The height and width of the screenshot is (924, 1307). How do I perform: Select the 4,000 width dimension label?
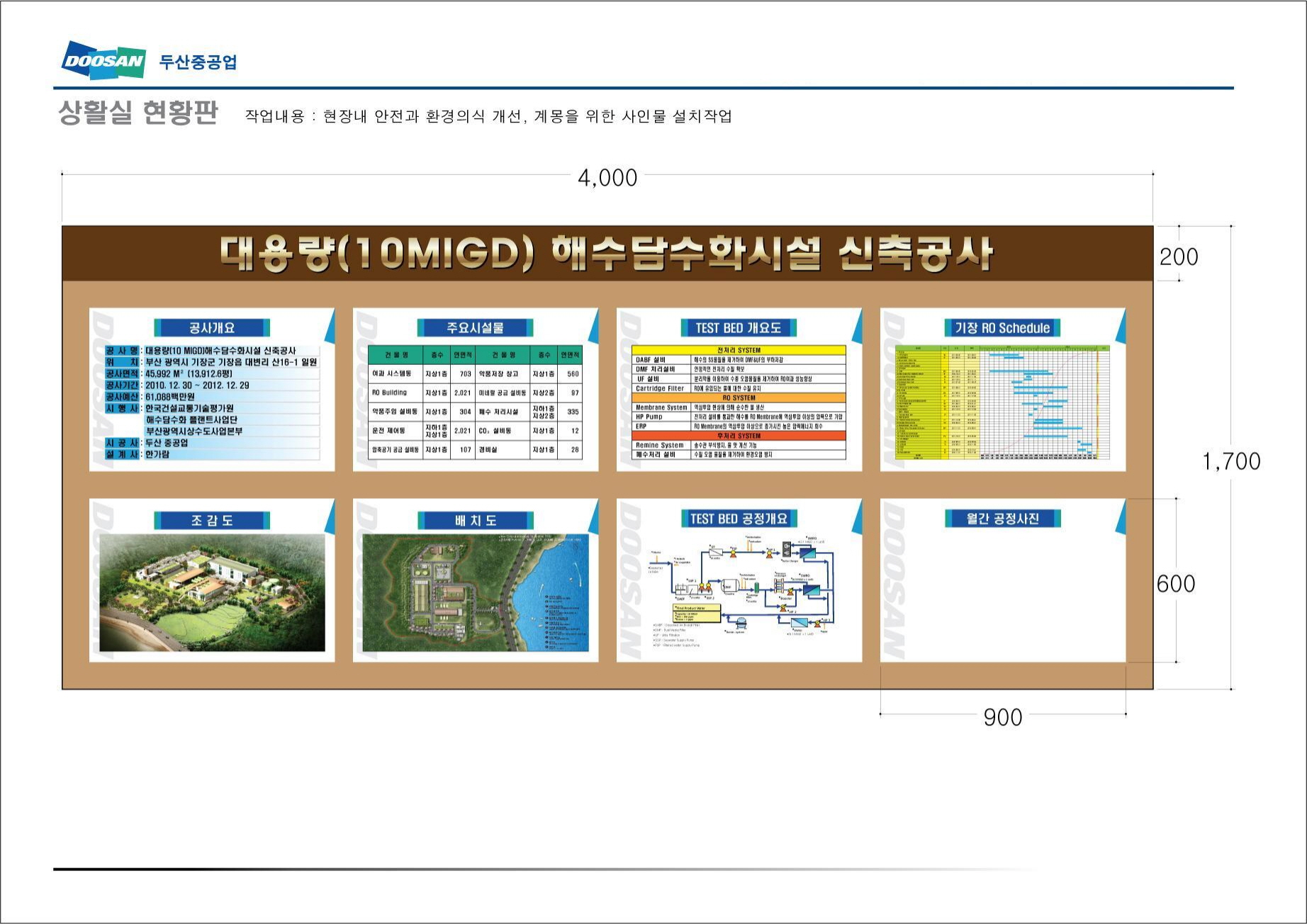[x=607, y=178]
